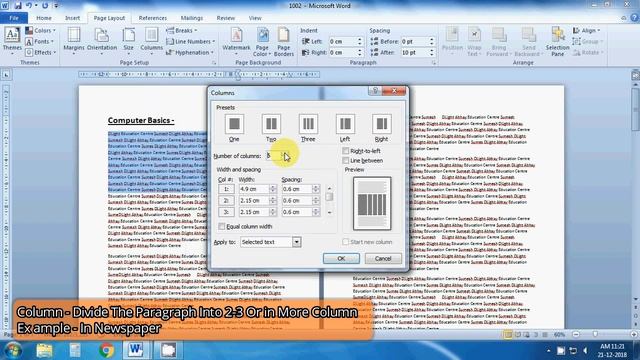Launch Google Chrome from taskbar
The width and height of the screenshot is (640, 360).
click(x=107, y=350)
